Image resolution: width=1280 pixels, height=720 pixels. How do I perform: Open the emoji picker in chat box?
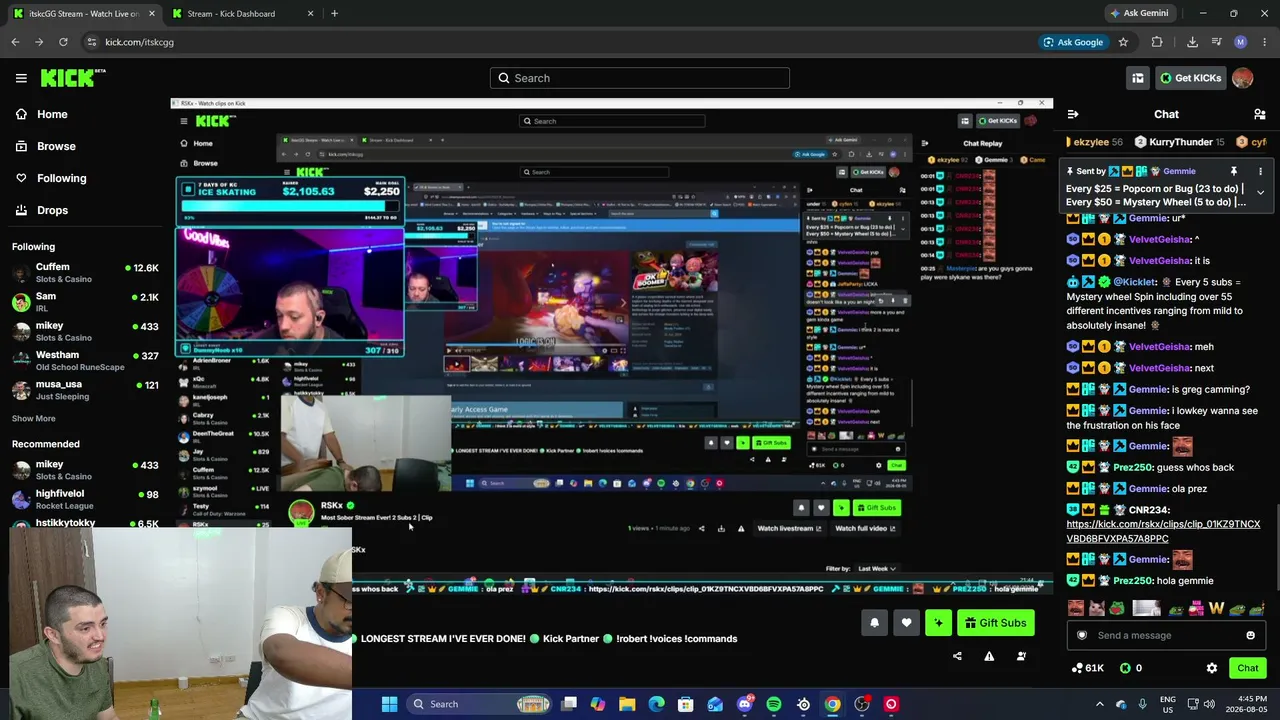pyautogui.click(x=1250, y=635)
